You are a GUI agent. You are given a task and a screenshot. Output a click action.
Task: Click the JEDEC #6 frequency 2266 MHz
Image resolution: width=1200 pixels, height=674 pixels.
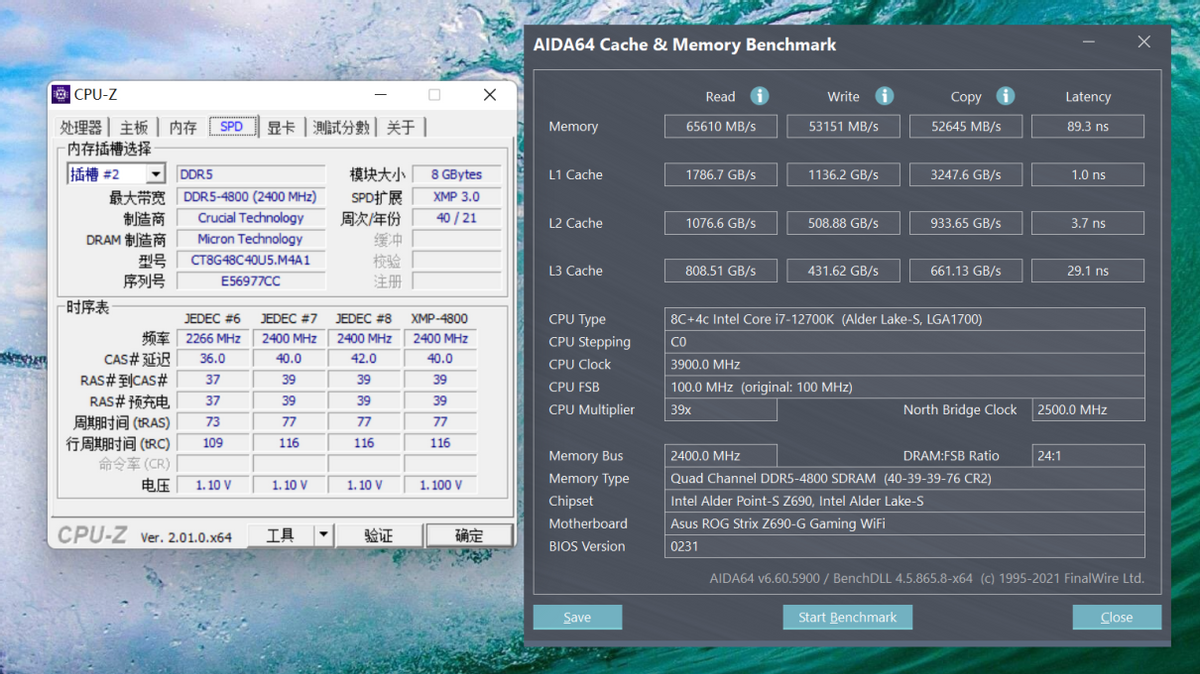click(x=213, y=338)
